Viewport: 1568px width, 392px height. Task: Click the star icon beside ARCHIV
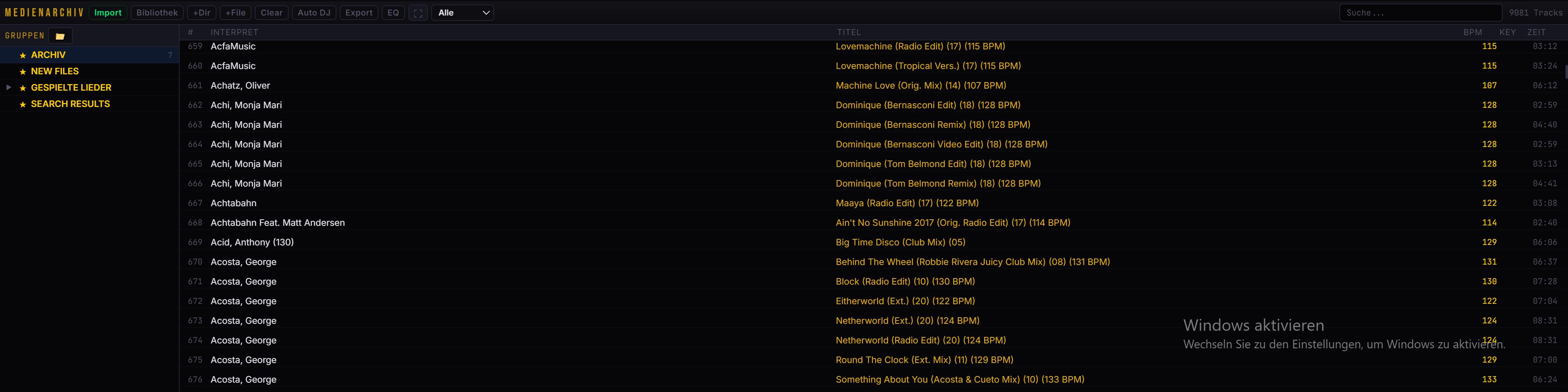(23, 56)
